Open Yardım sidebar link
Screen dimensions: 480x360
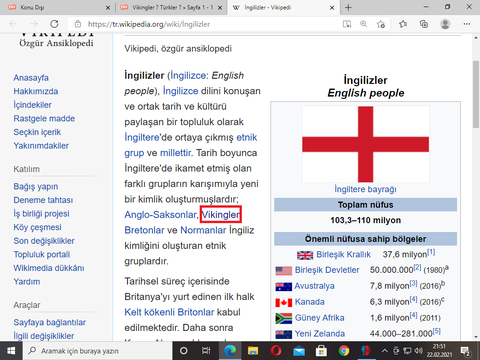click(27, 282)
